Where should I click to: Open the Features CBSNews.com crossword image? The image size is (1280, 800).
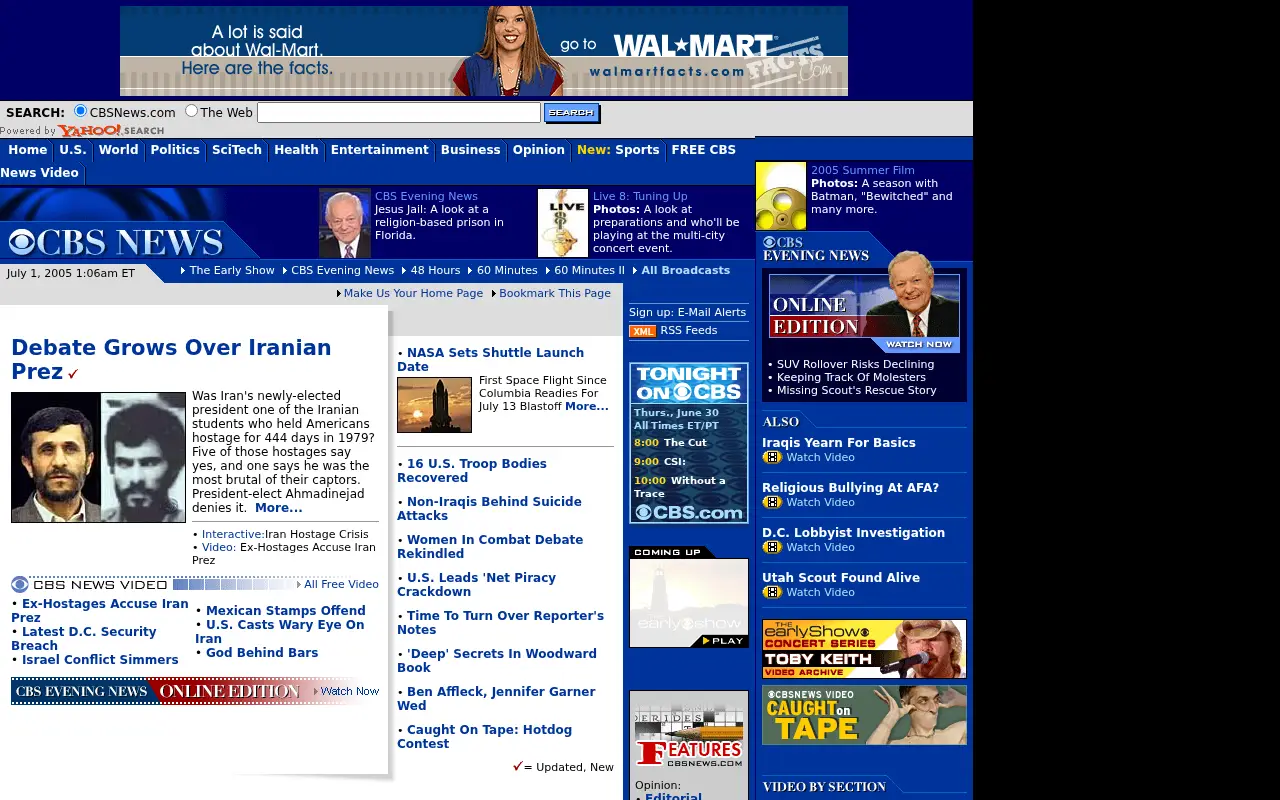click(x=689, y=737)
